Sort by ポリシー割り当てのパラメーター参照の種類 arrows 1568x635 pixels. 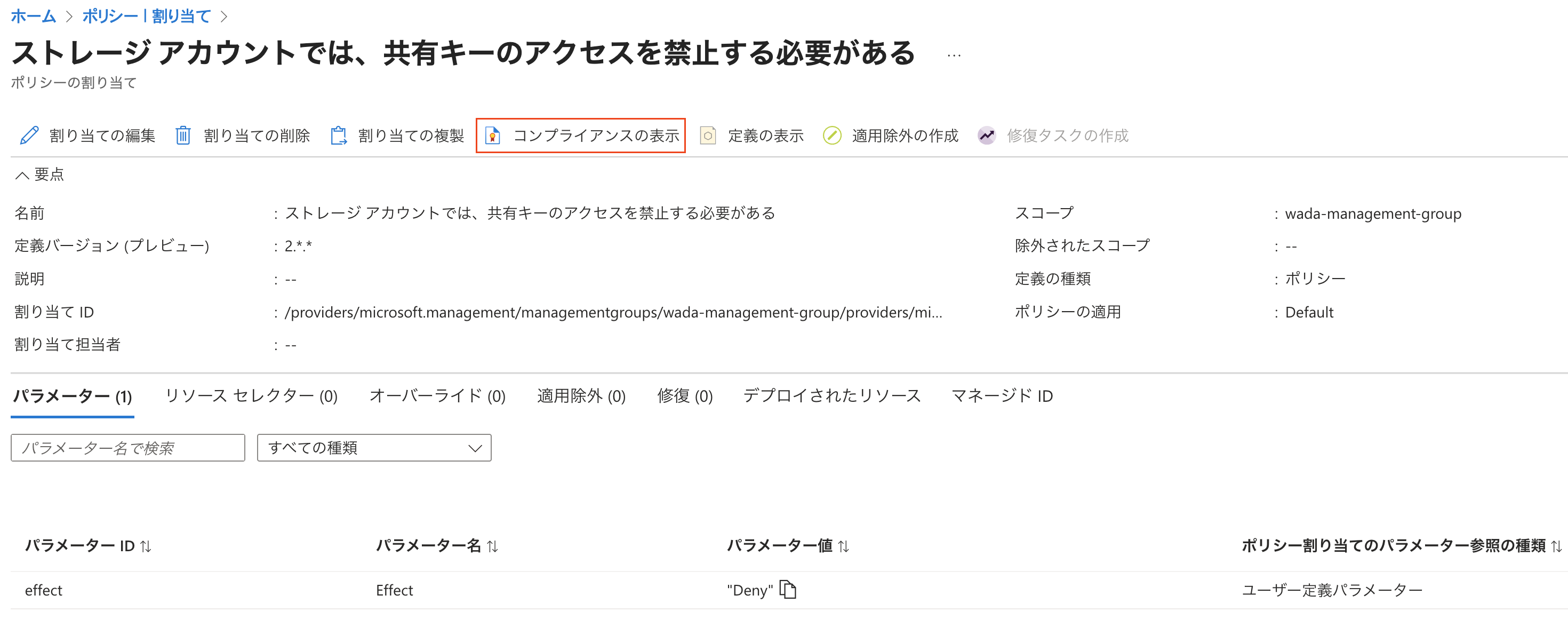click(x=1556, y=546)
